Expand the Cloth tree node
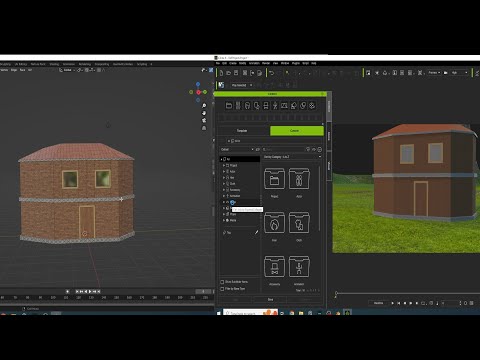Screen dimensions: 480x360 (224, 184)
